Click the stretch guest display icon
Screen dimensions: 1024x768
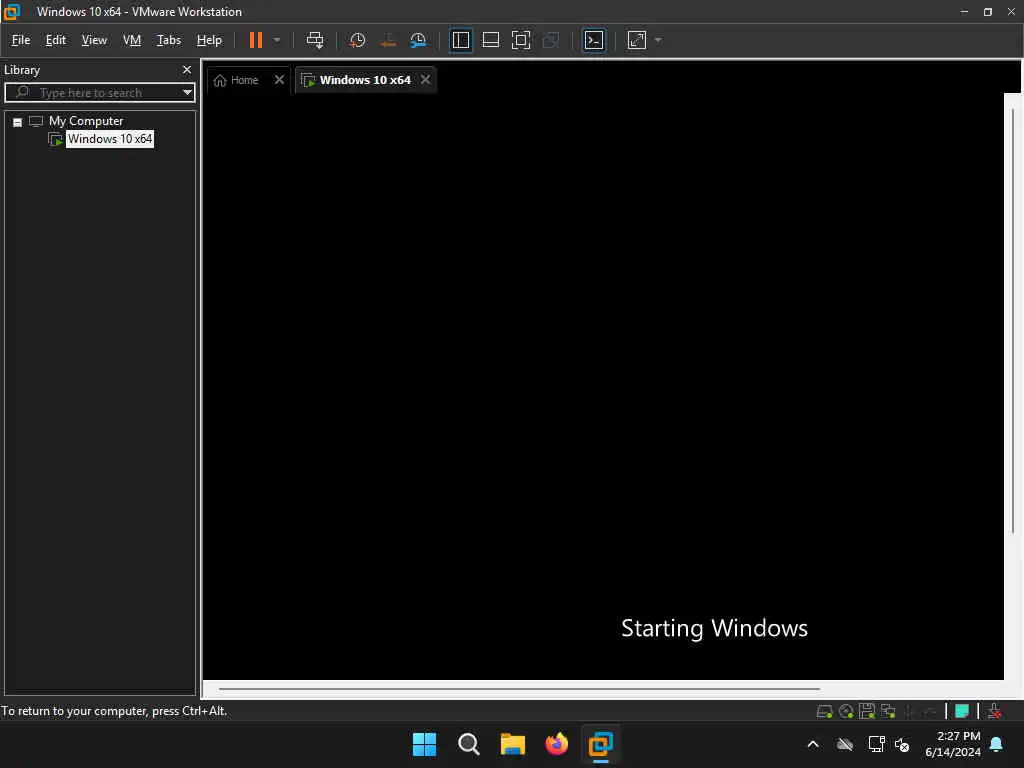tap(637, 40)
